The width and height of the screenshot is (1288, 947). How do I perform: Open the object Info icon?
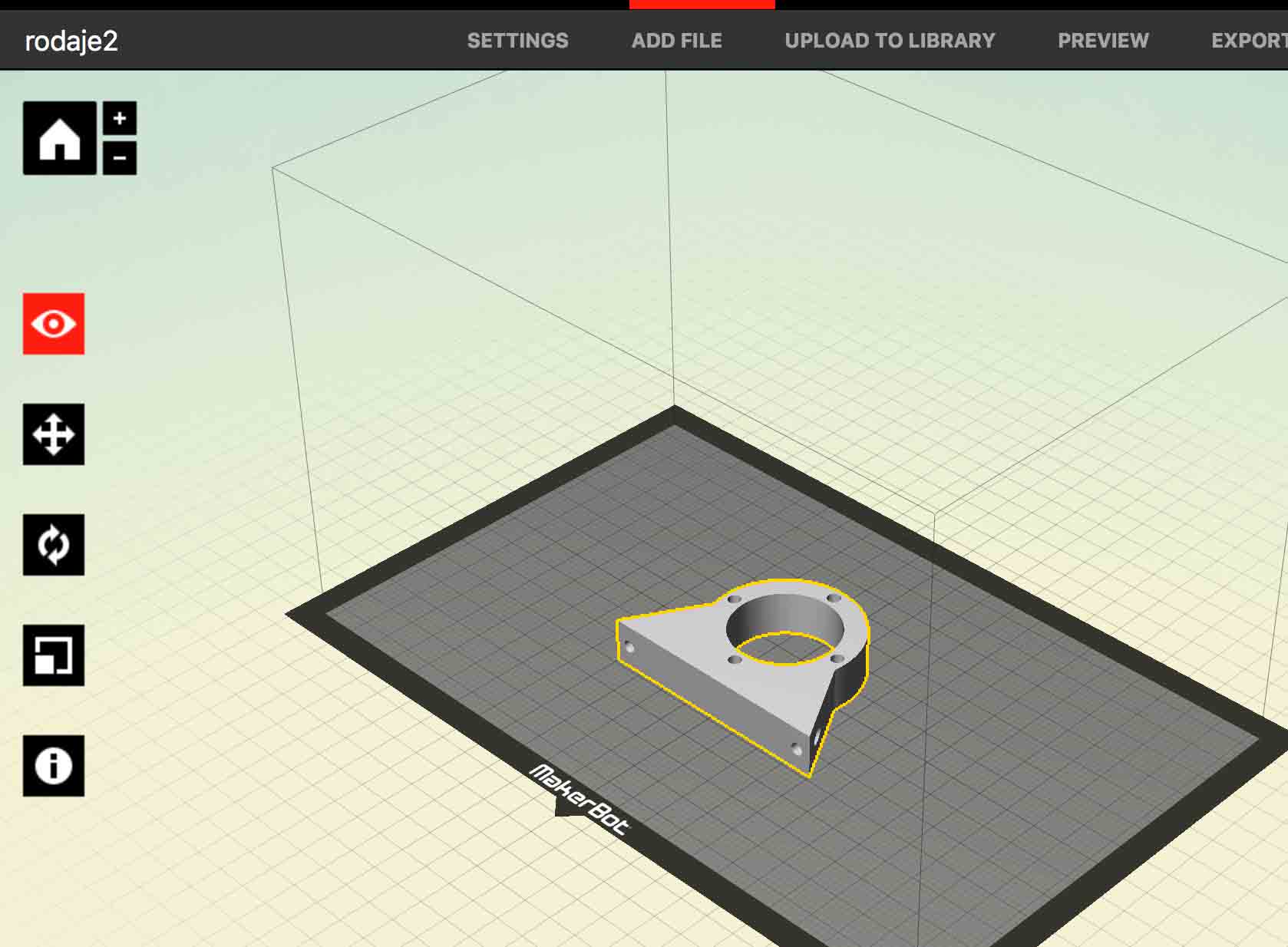point(54,766)
